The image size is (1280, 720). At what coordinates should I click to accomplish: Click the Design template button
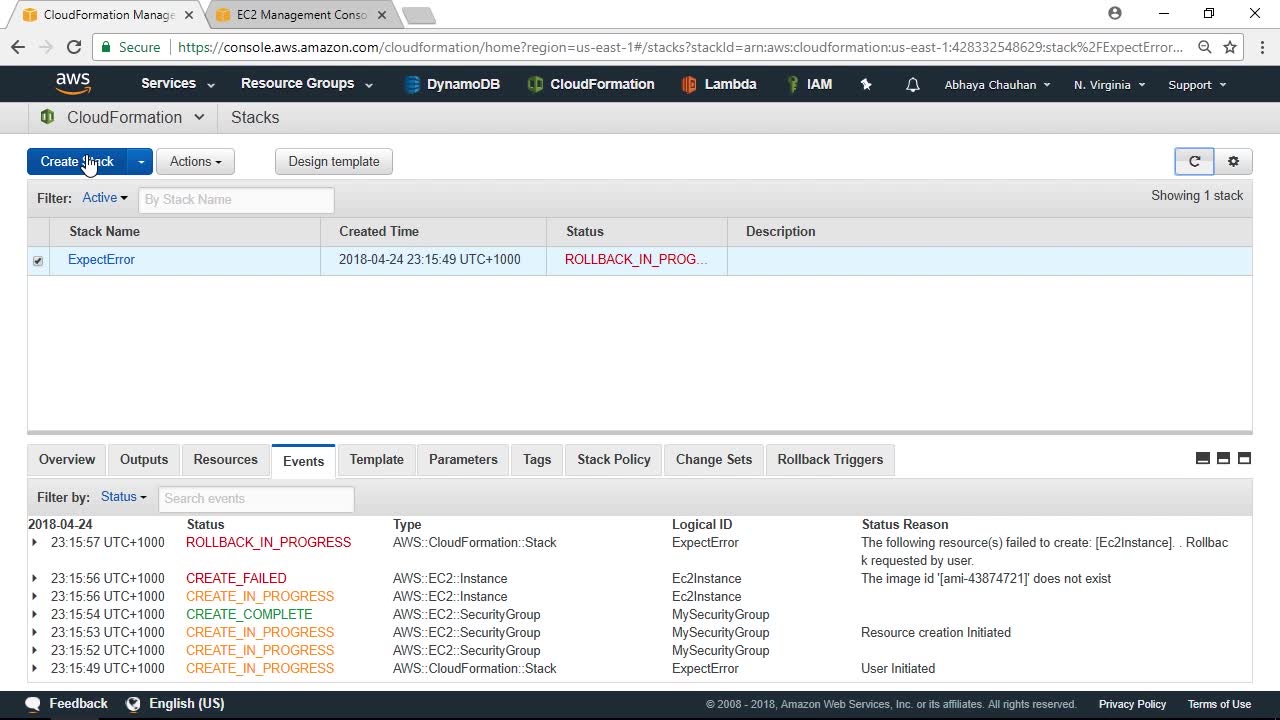tap(334, 161)
